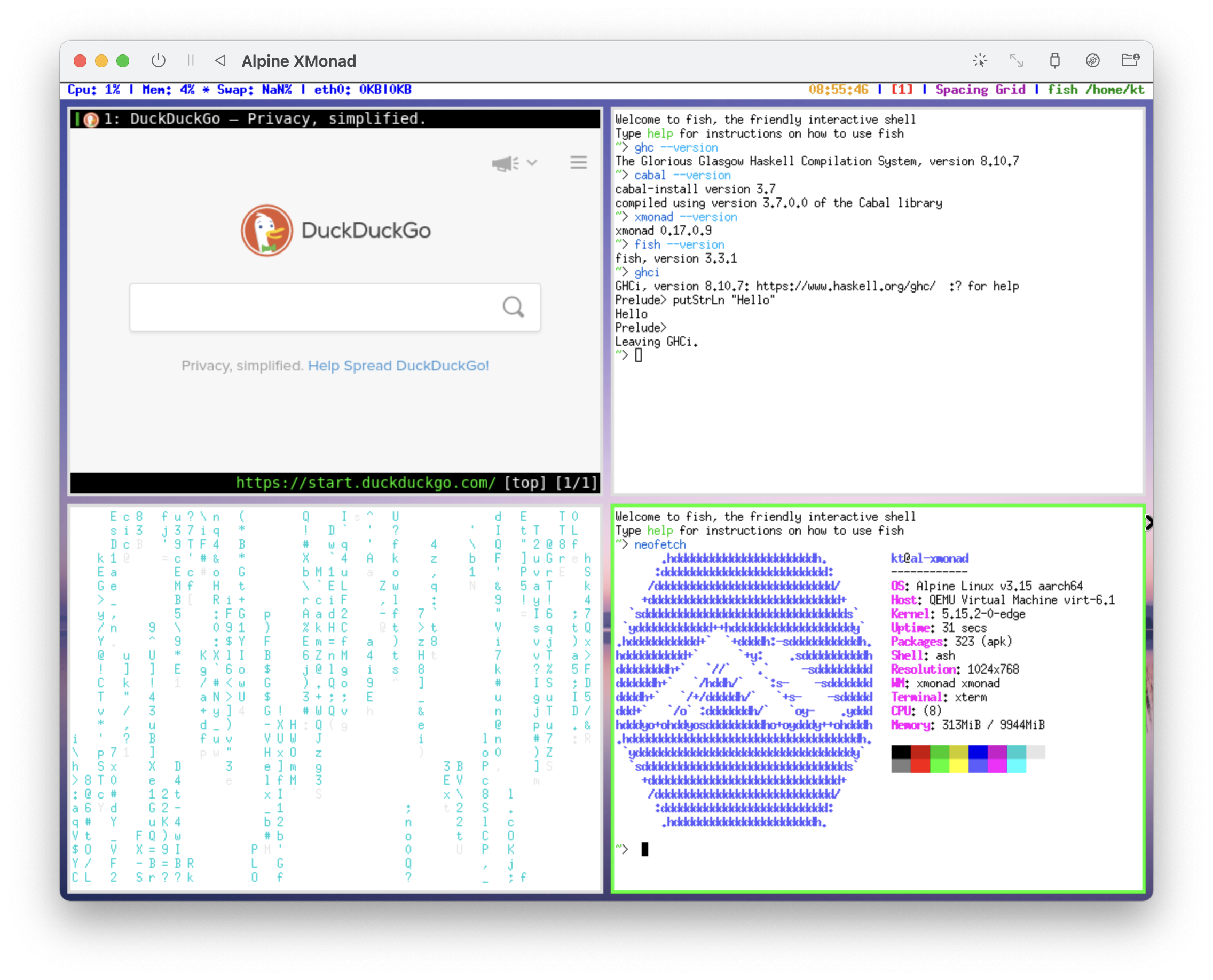Click the 'Help Spread DuckDuckGo!' link
Viewport: 1213px width, 980px height.
coord(399,366)
